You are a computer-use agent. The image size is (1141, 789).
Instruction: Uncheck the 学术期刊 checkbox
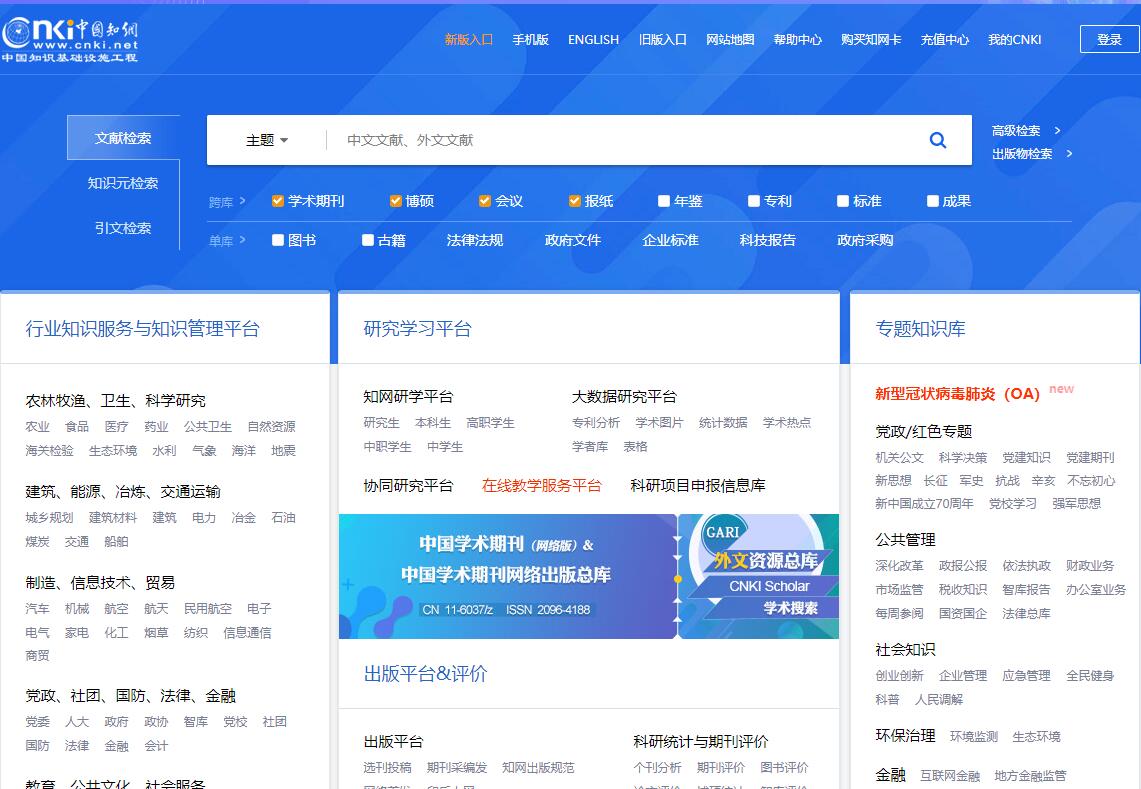tap(277, 201)
